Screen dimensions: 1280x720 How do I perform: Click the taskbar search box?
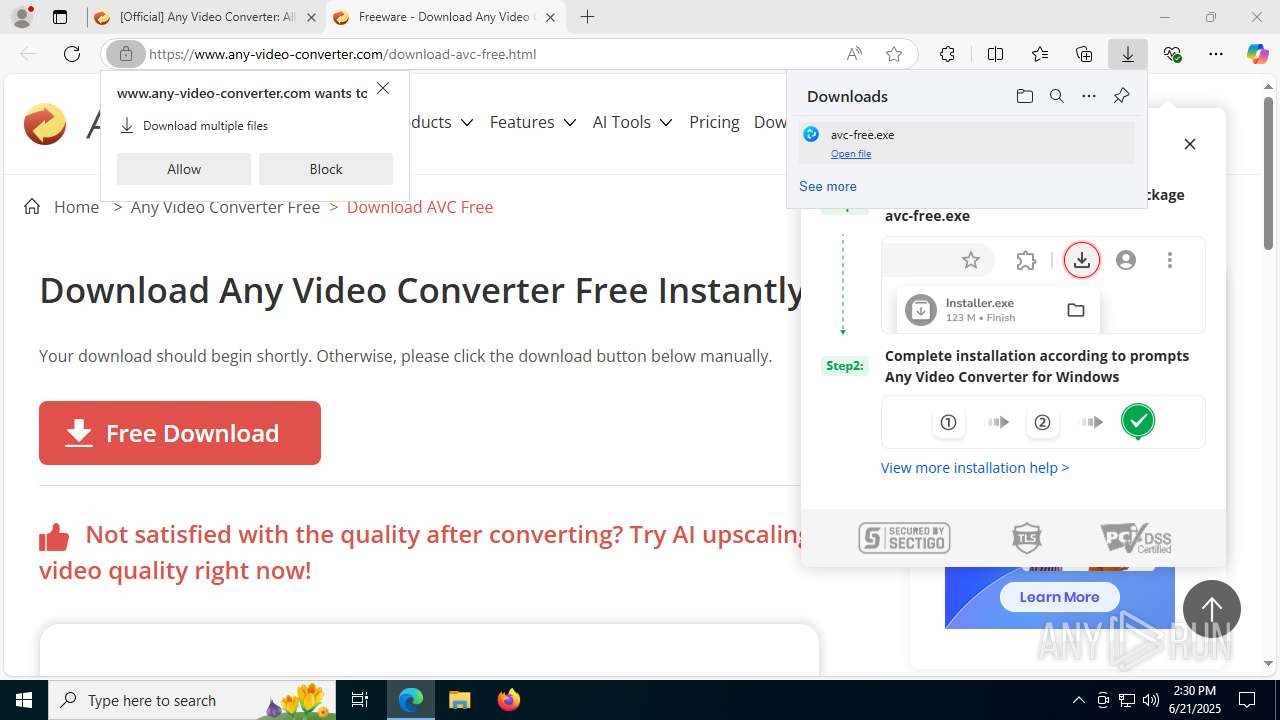(192, 700)
